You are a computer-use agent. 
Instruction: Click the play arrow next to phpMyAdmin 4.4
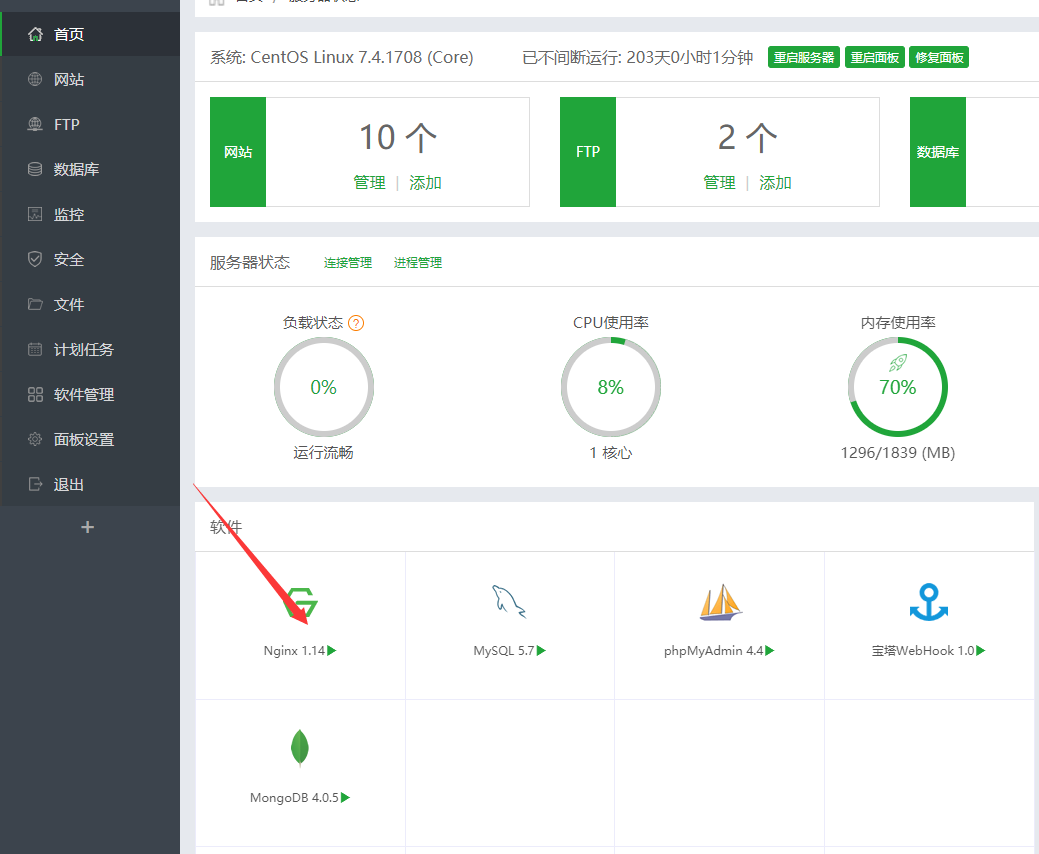pyautogui.click(x=770, y=651)
